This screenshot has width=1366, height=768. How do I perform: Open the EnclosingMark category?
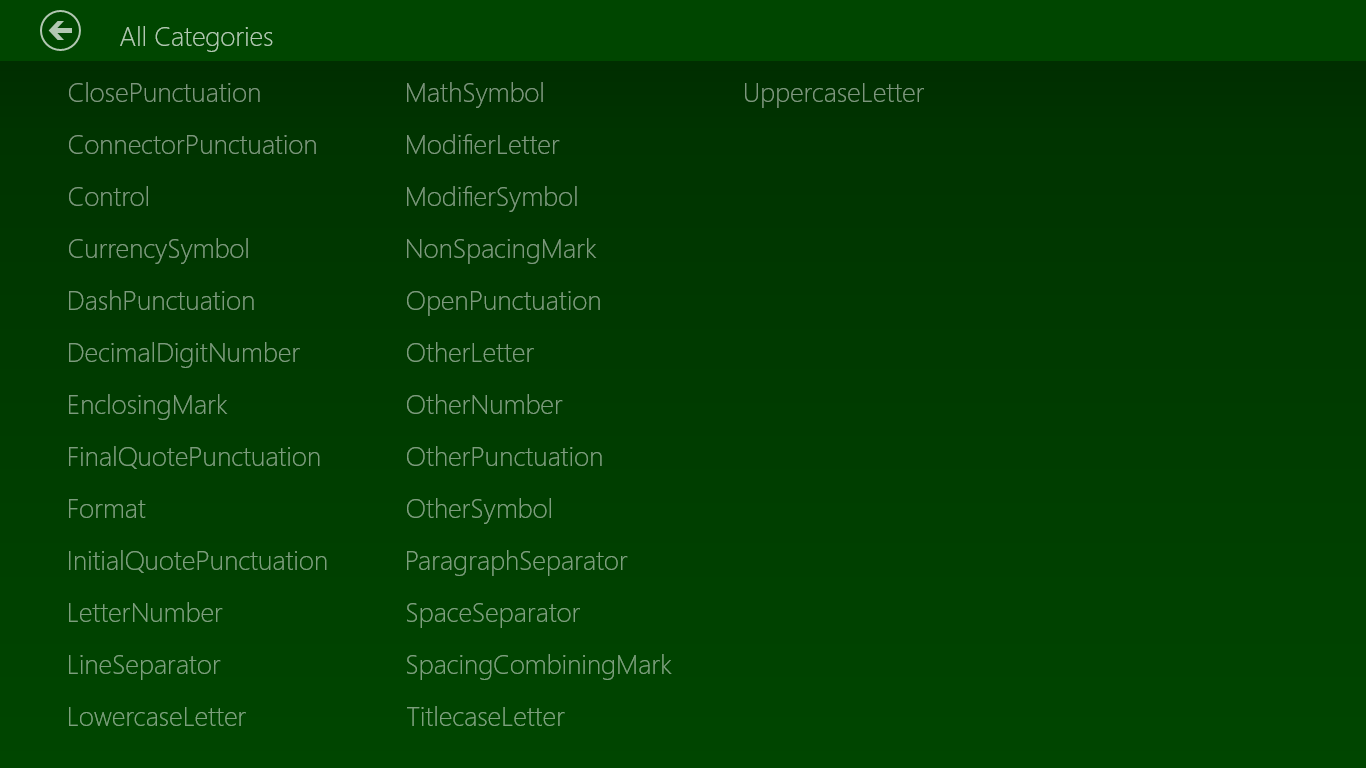(x=147, y=405)
